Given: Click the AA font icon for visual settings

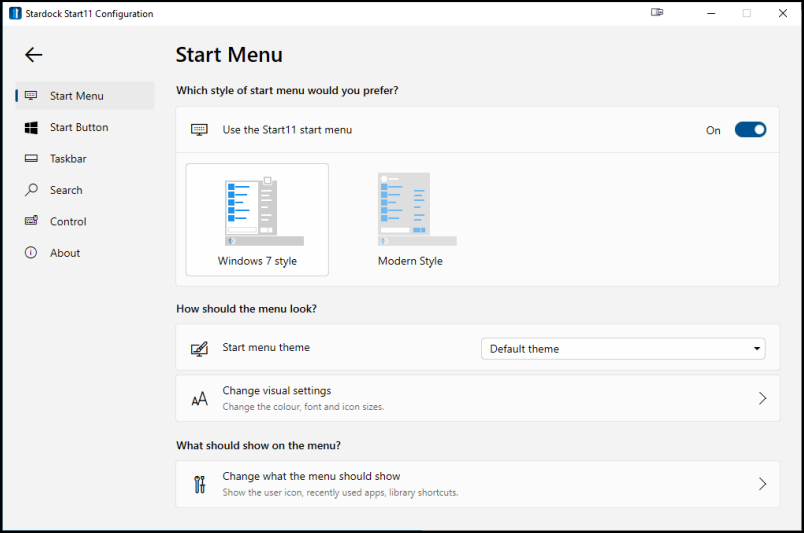Looking at the screenshot, I should coord(199,399).
